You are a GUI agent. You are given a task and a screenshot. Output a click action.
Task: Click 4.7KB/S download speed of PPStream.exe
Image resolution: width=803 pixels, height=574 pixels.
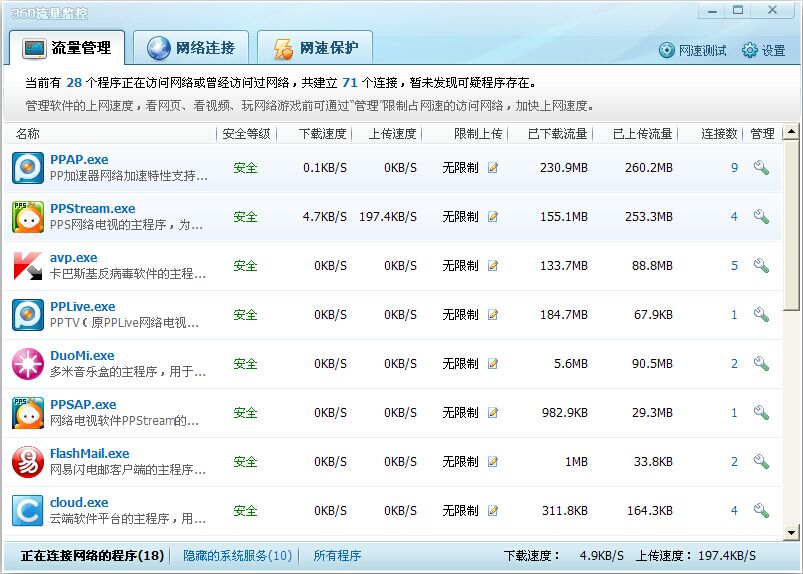[325, 217]
